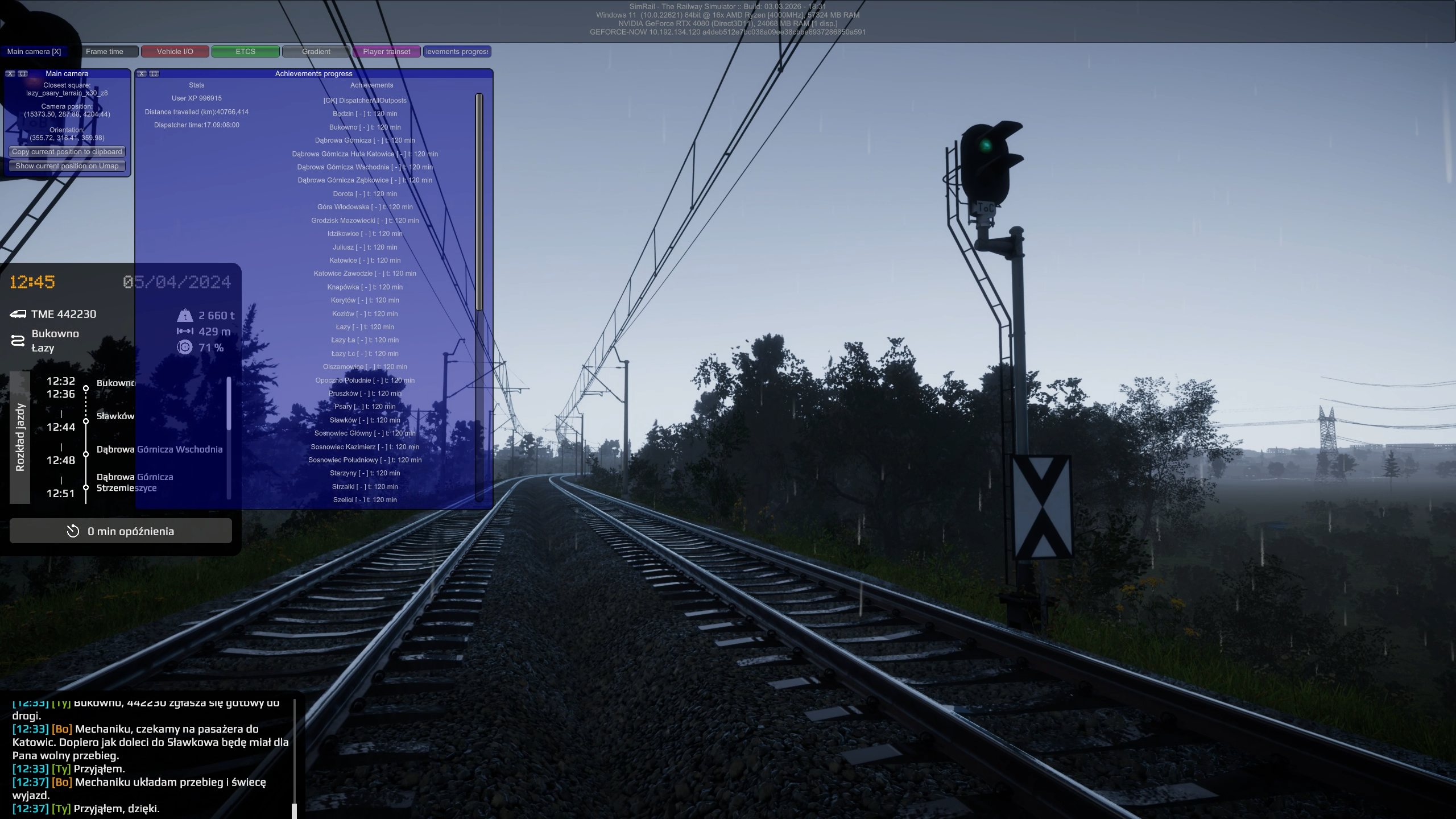Collapse the Rozkład jazdy timetable side tab
1456x819 pixels.
coord(20,437)
